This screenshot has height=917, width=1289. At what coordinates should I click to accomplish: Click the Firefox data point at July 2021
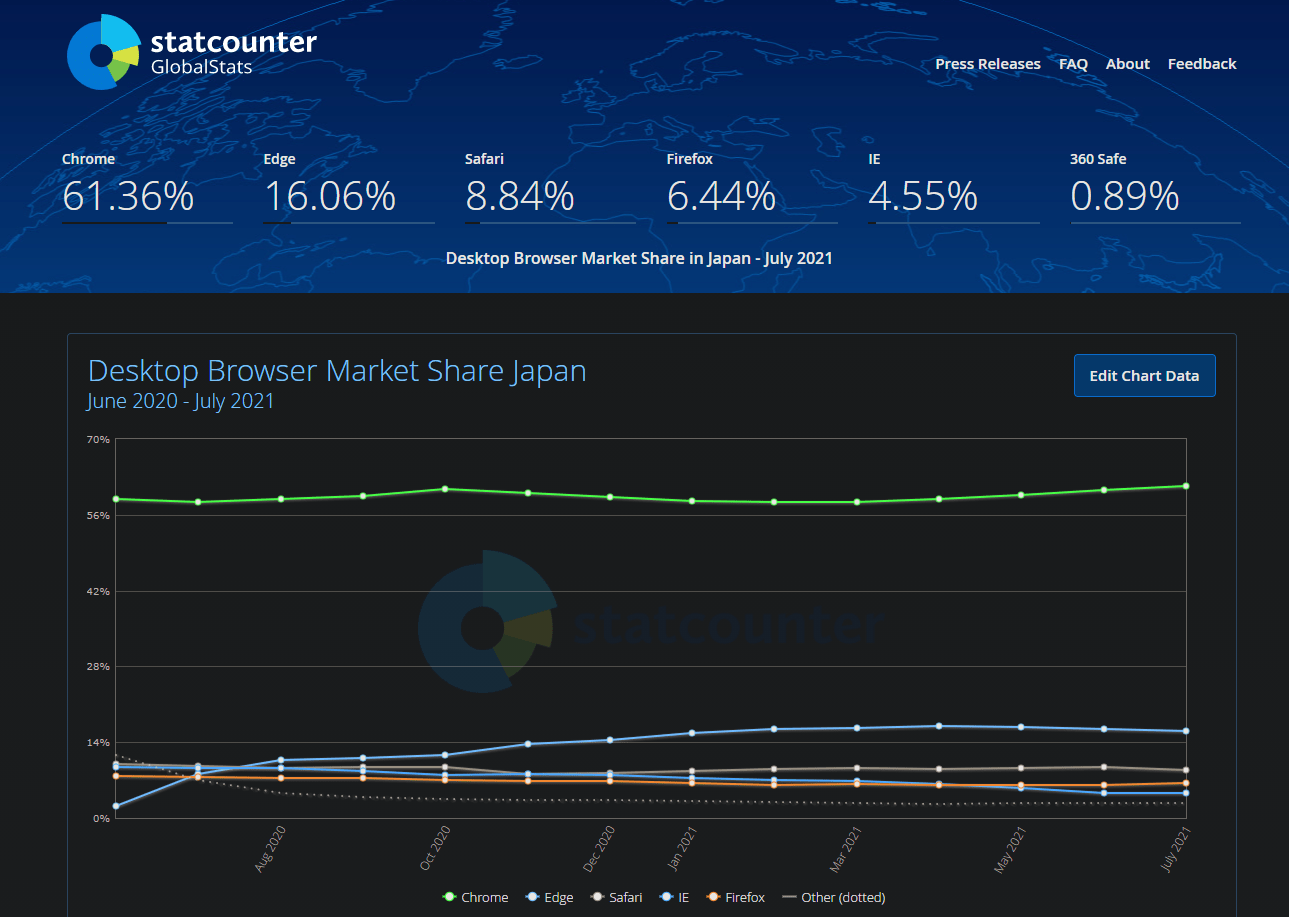(x=1186, y=783)
